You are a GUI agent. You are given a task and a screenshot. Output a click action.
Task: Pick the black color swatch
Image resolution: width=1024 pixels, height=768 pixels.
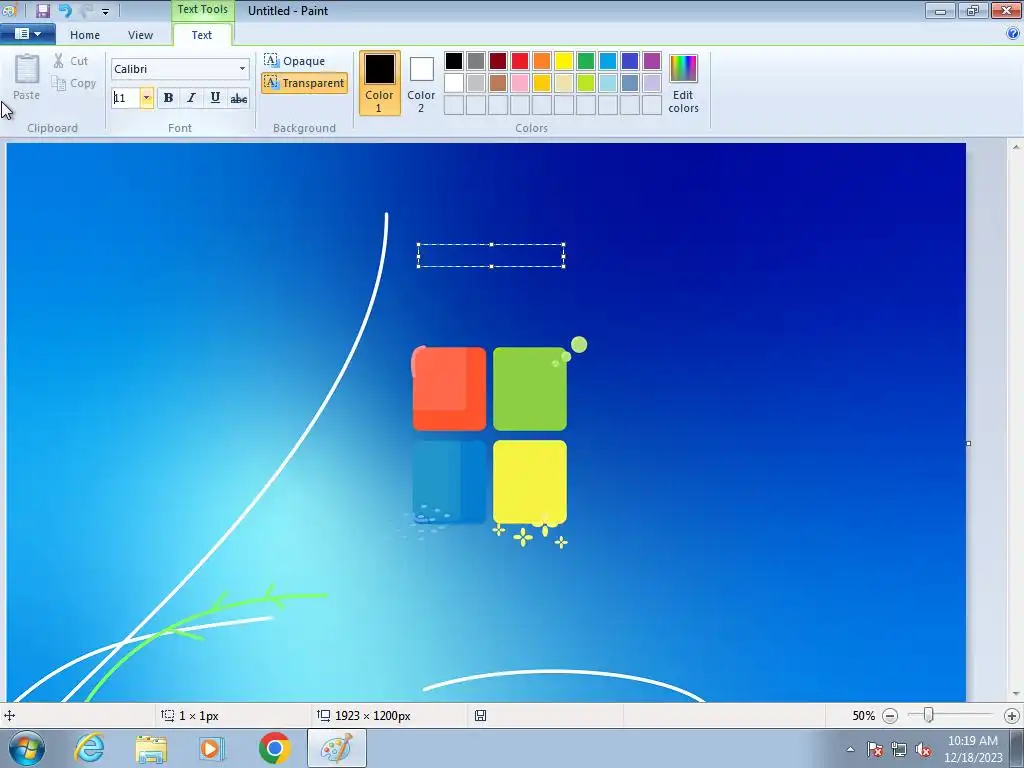click(x=454, y=61)
